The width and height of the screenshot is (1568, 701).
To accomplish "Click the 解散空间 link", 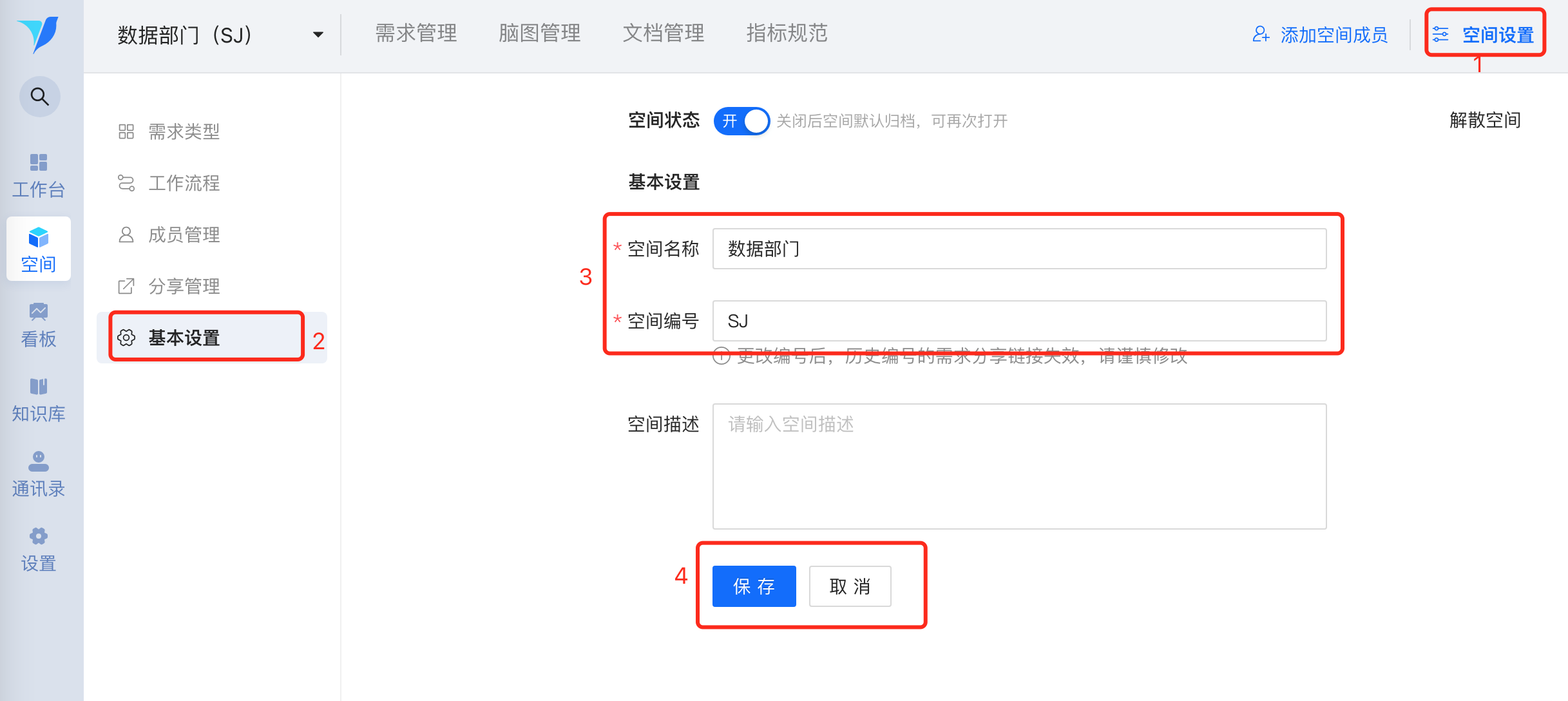I will point(1485,120).
